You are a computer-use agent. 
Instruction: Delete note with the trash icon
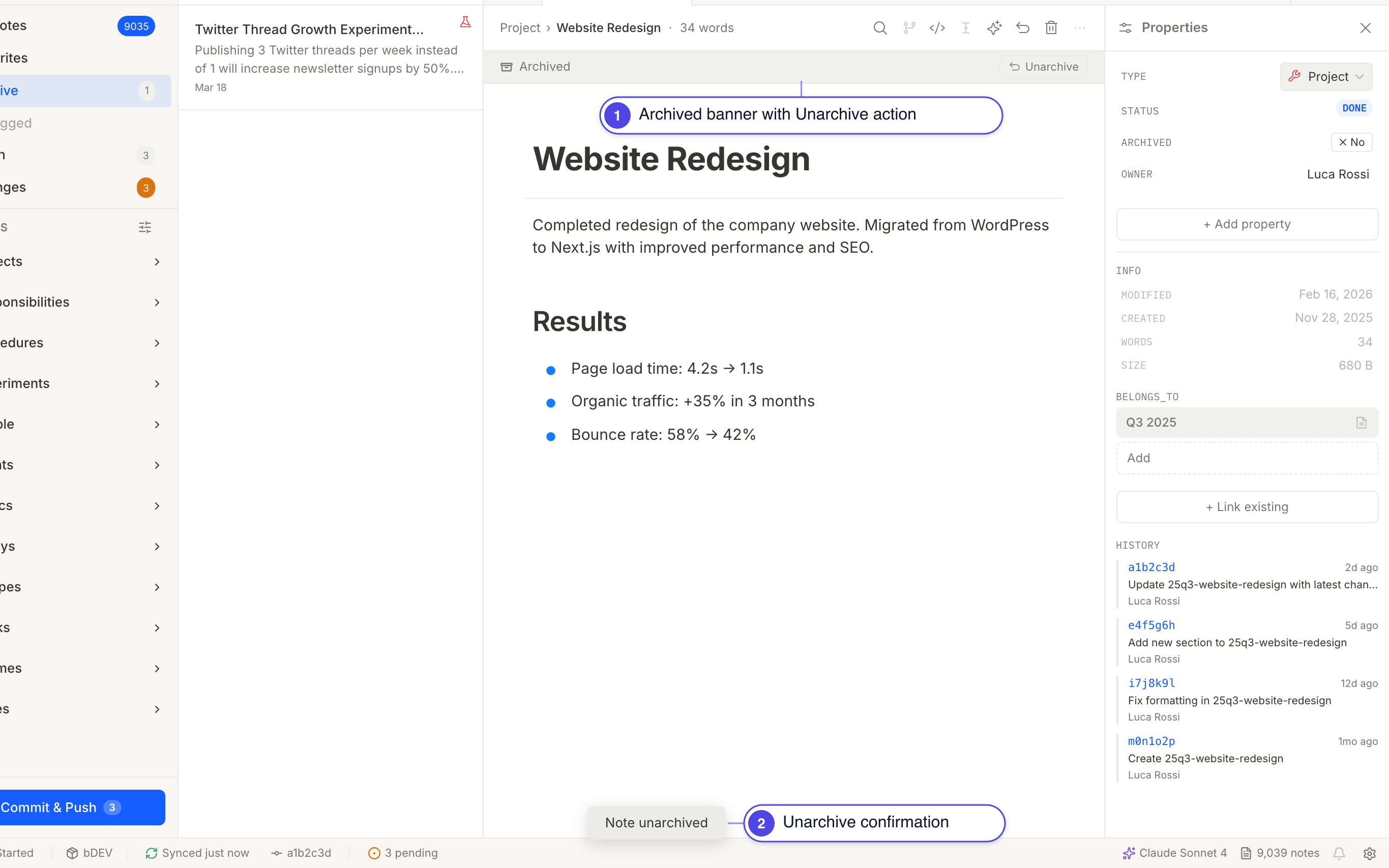[x=1051, y=27]
